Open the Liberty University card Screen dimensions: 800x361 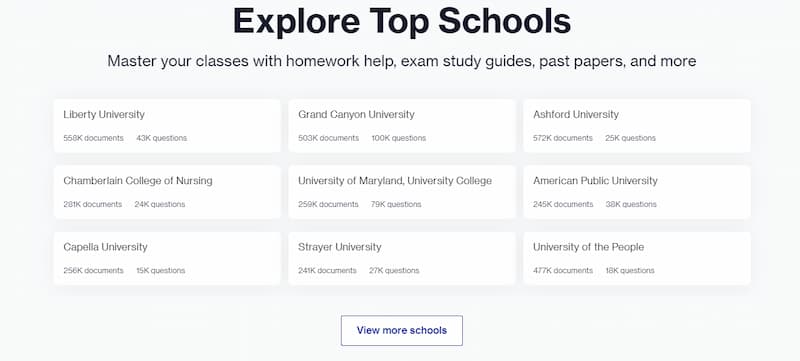point(167,126)
